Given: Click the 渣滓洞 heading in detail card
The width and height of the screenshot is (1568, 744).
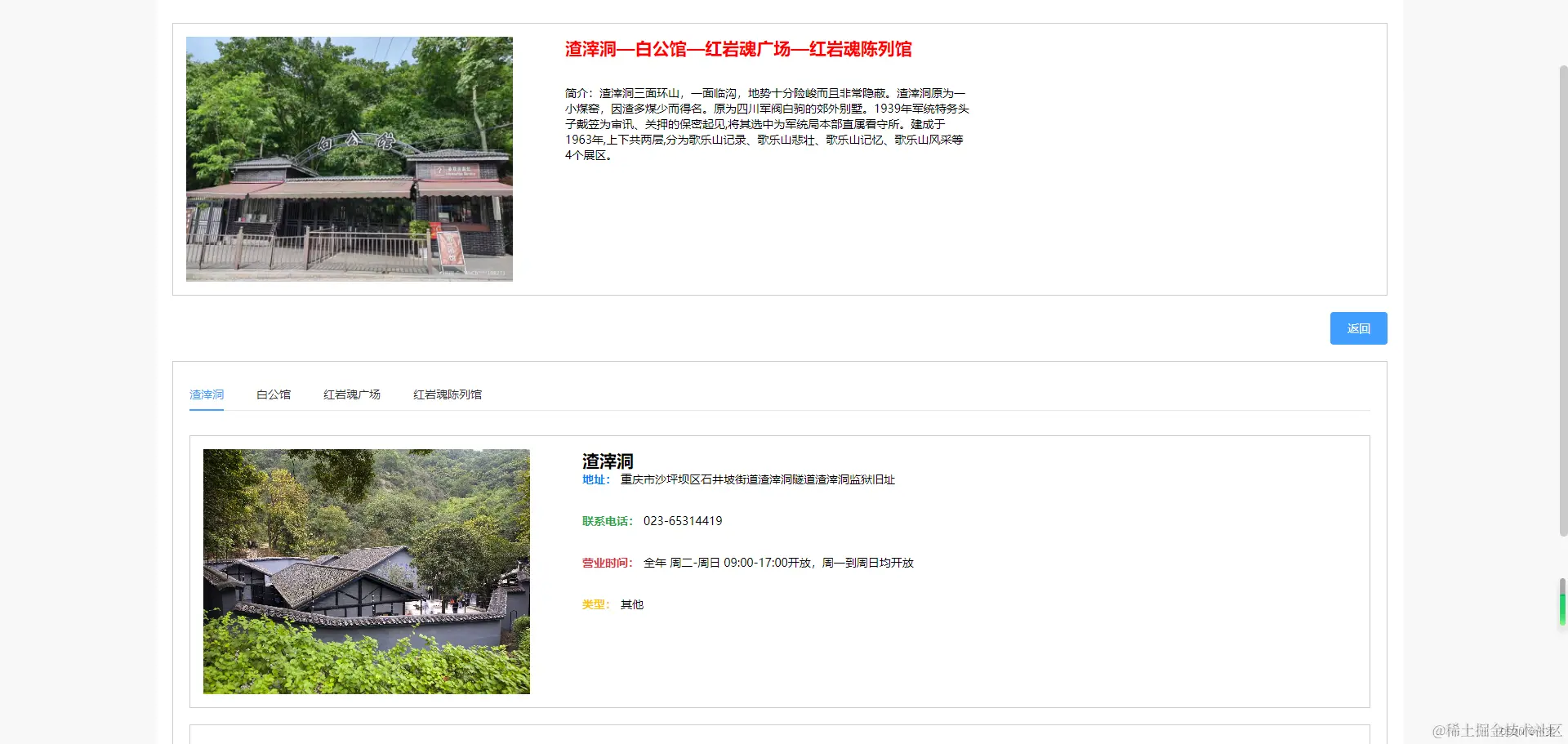Looking at the screenshot, I should [x=606, y=461].
